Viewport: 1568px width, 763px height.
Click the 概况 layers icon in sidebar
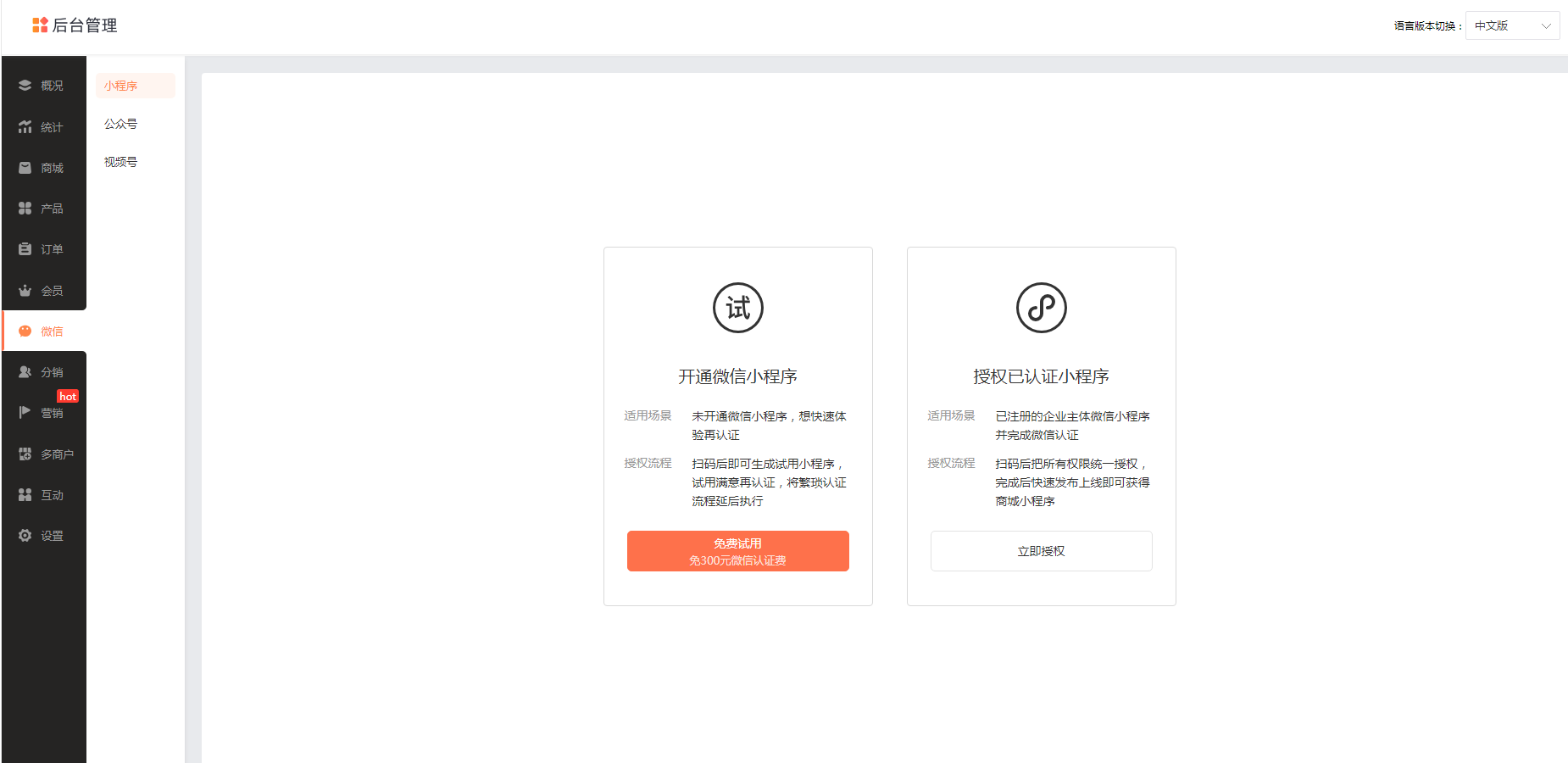(25, 86)
